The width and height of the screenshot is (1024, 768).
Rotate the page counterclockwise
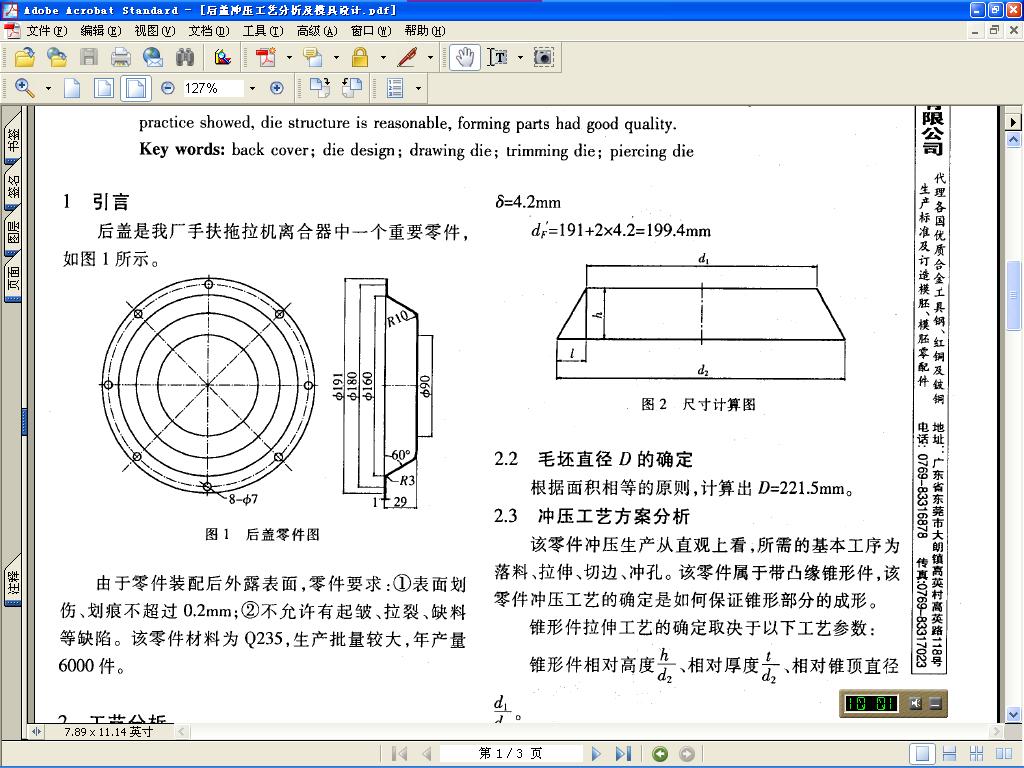click(x=352, y=88)
